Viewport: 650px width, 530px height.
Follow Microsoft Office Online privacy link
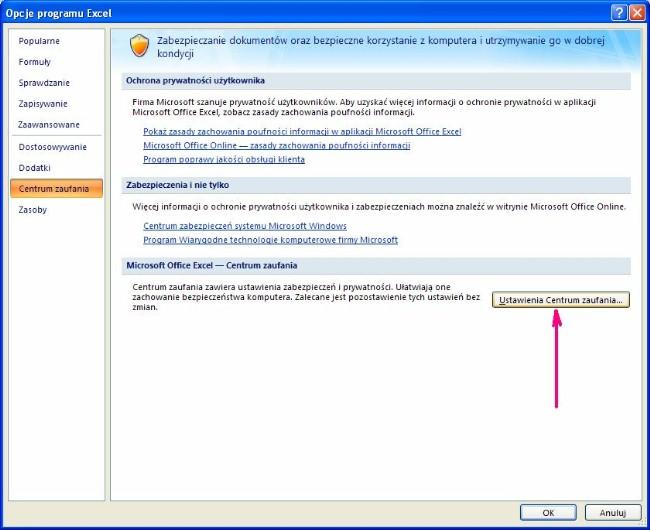276,145
